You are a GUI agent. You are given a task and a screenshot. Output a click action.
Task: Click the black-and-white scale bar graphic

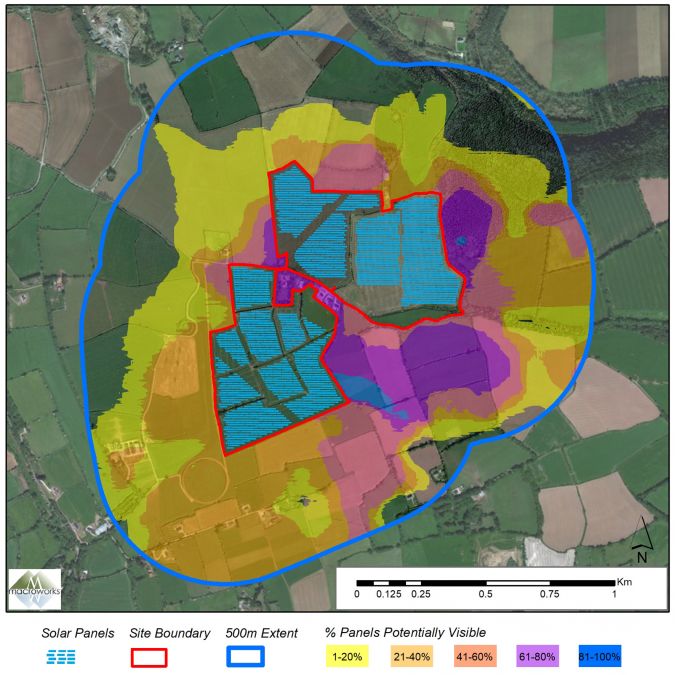pyautogui.click(x=486, y=583)
